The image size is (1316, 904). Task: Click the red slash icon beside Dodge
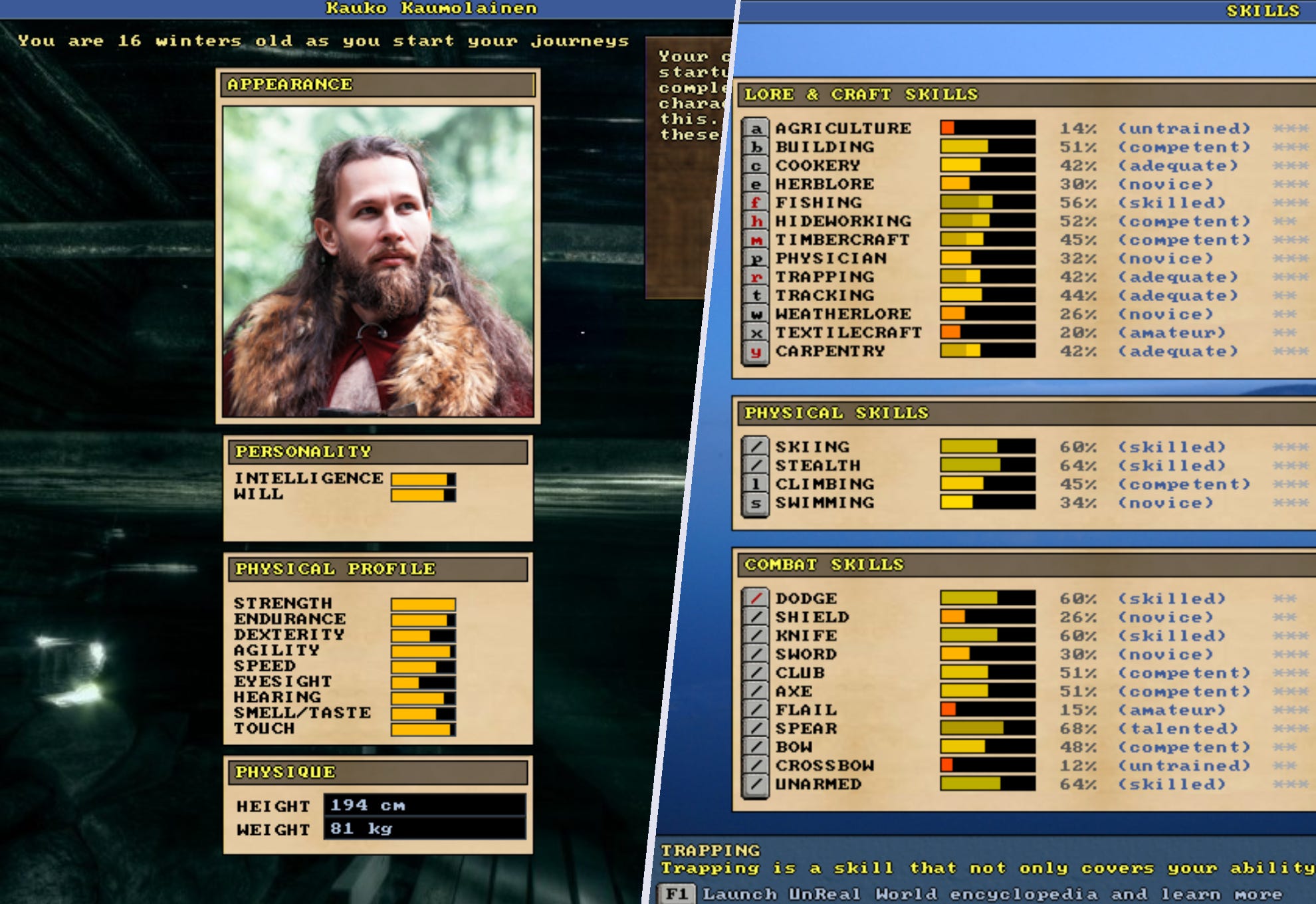click(756, 599)
